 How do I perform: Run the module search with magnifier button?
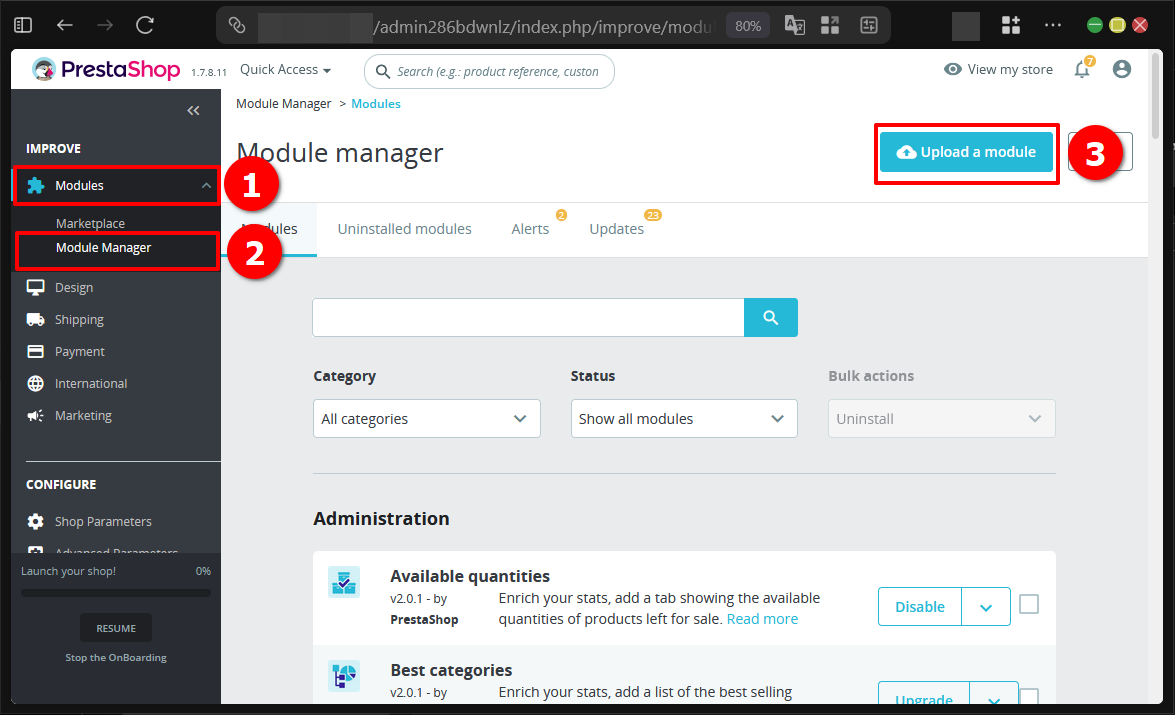point(770,317)
